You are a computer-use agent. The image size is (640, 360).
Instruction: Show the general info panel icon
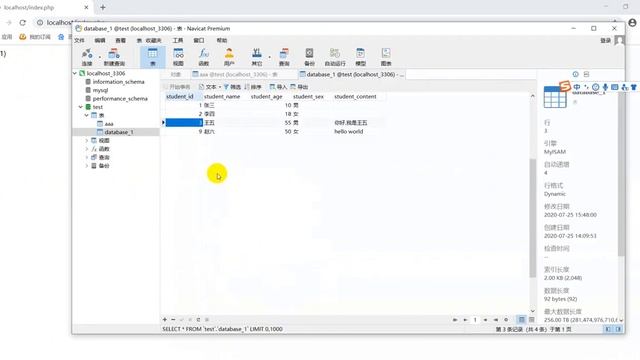click(576, 74)
